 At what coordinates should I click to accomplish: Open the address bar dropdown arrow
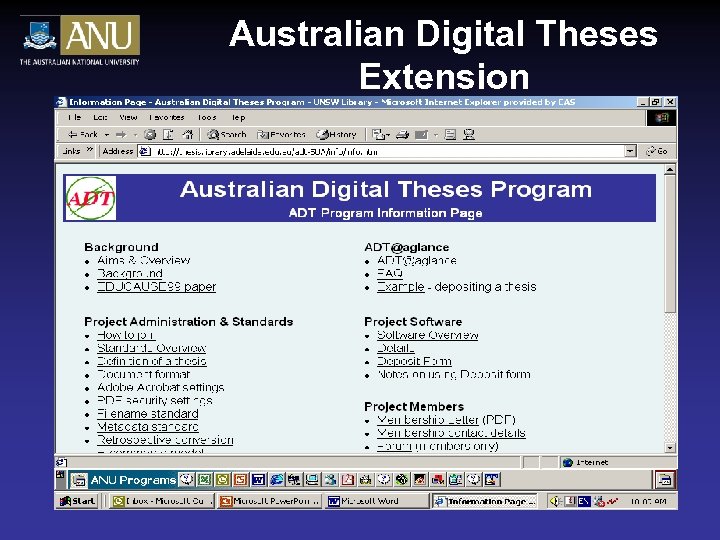(630, 151)
